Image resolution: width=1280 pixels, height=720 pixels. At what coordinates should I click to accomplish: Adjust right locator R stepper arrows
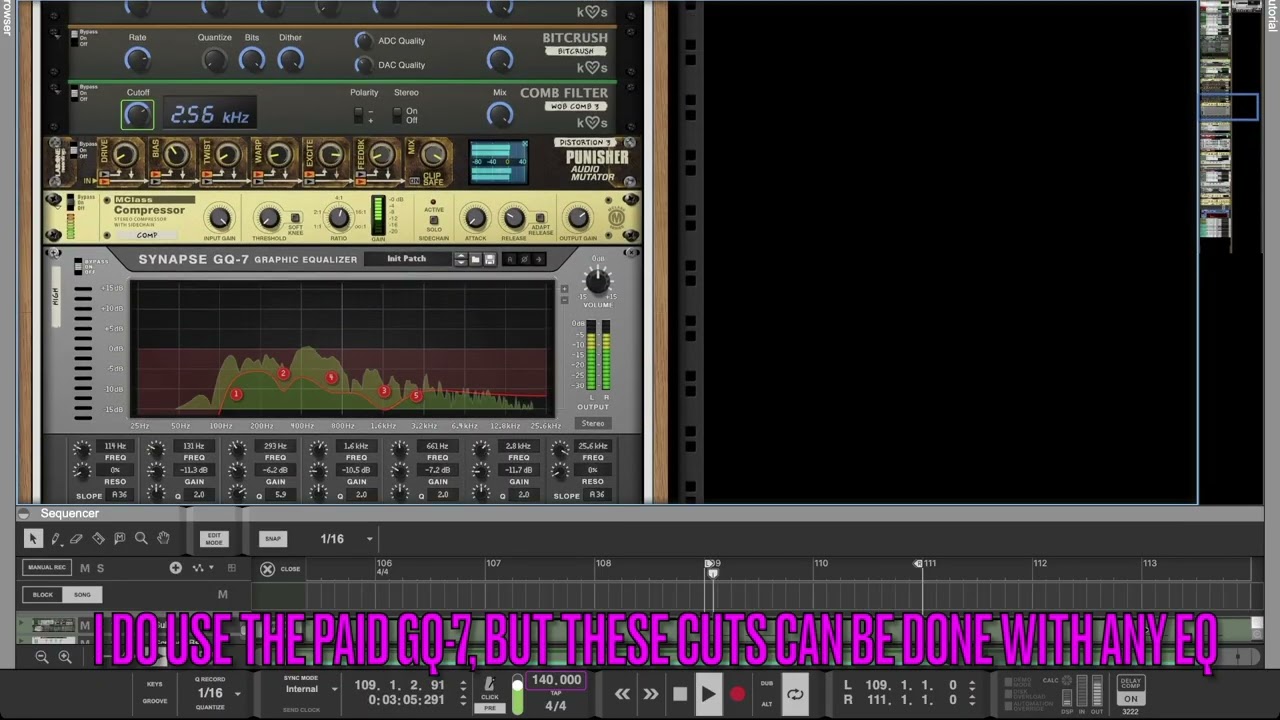(x=972, y=700)
